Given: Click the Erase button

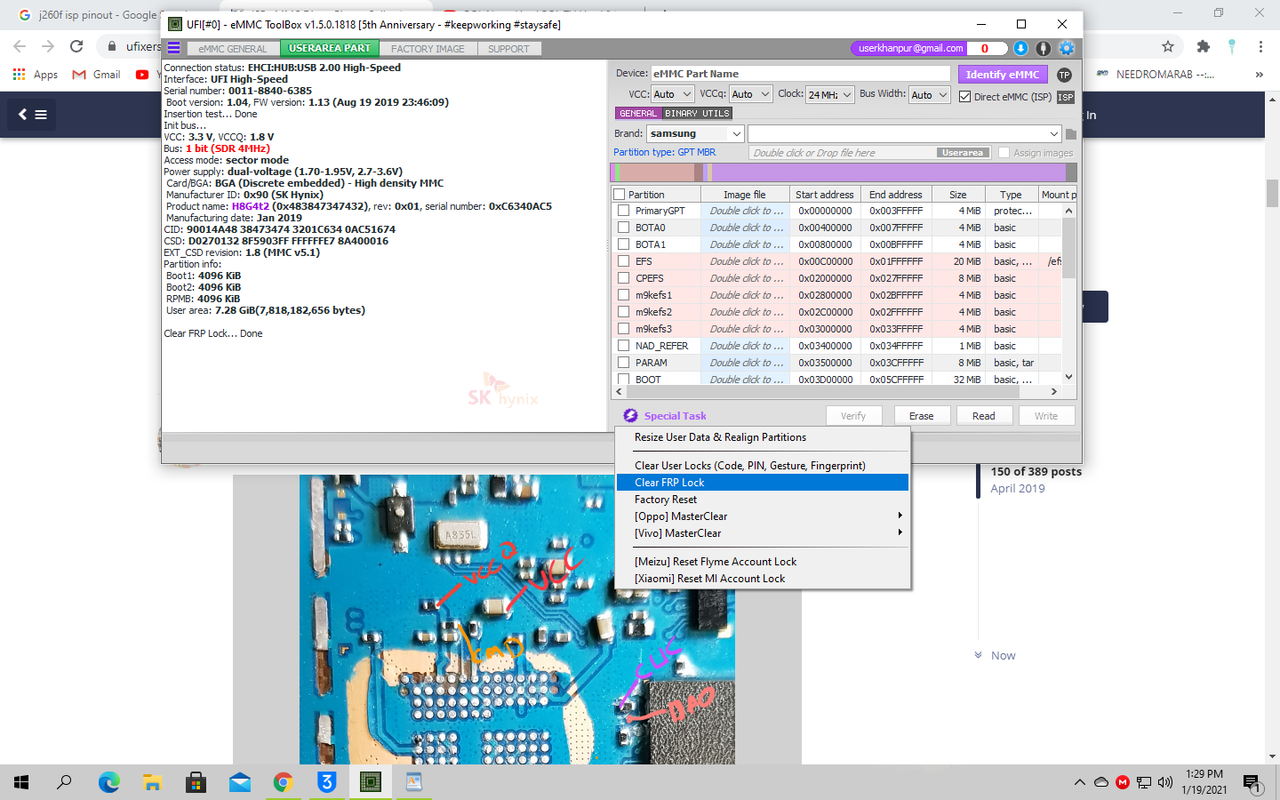Looking at the screenshot, I should (921, 416).
